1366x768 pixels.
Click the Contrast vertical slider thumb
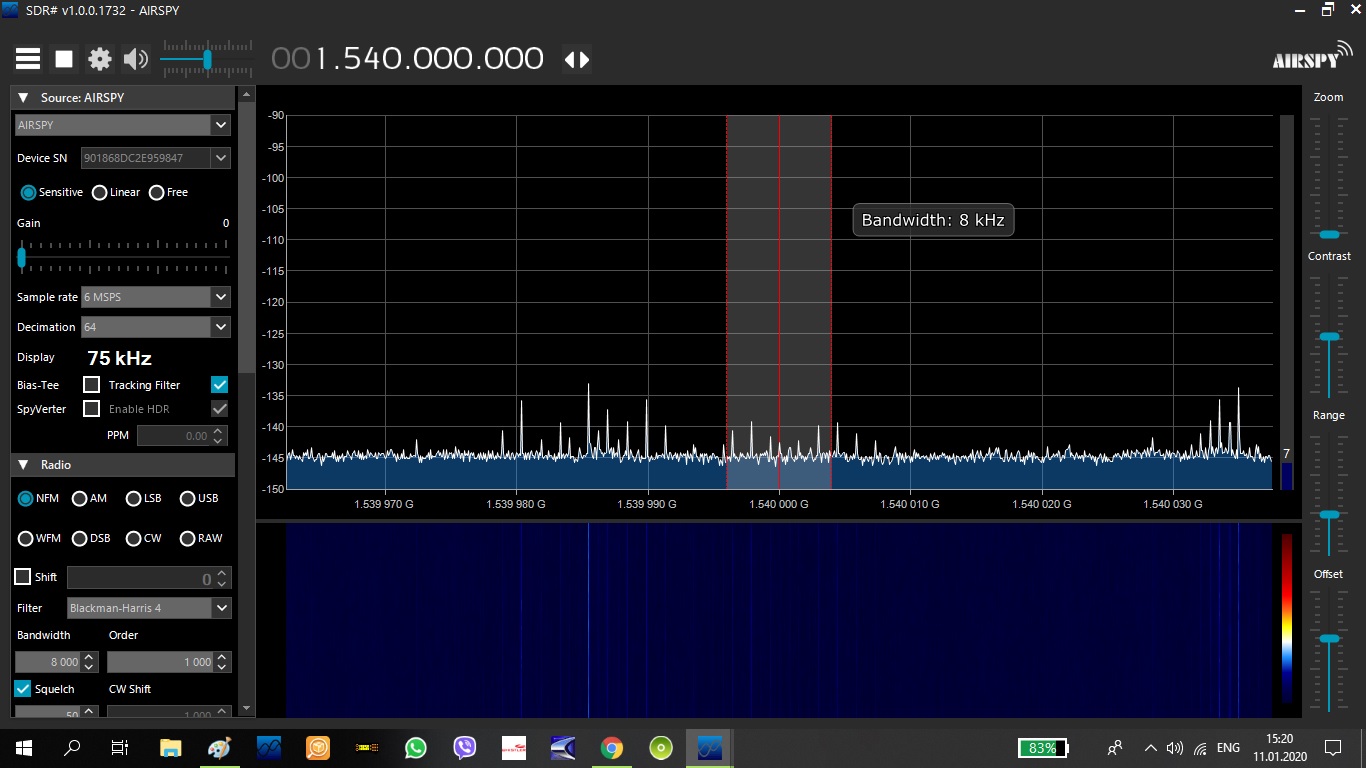click(1329, 337)
